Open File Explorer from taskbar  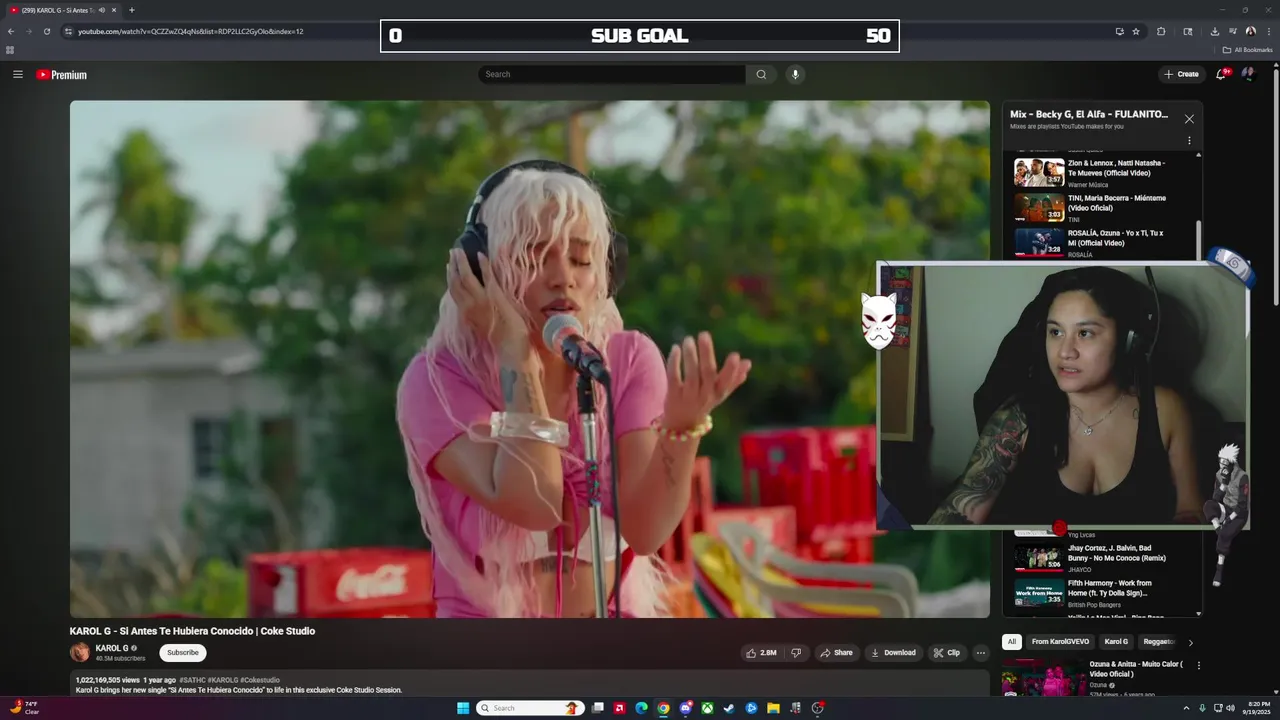773,708
